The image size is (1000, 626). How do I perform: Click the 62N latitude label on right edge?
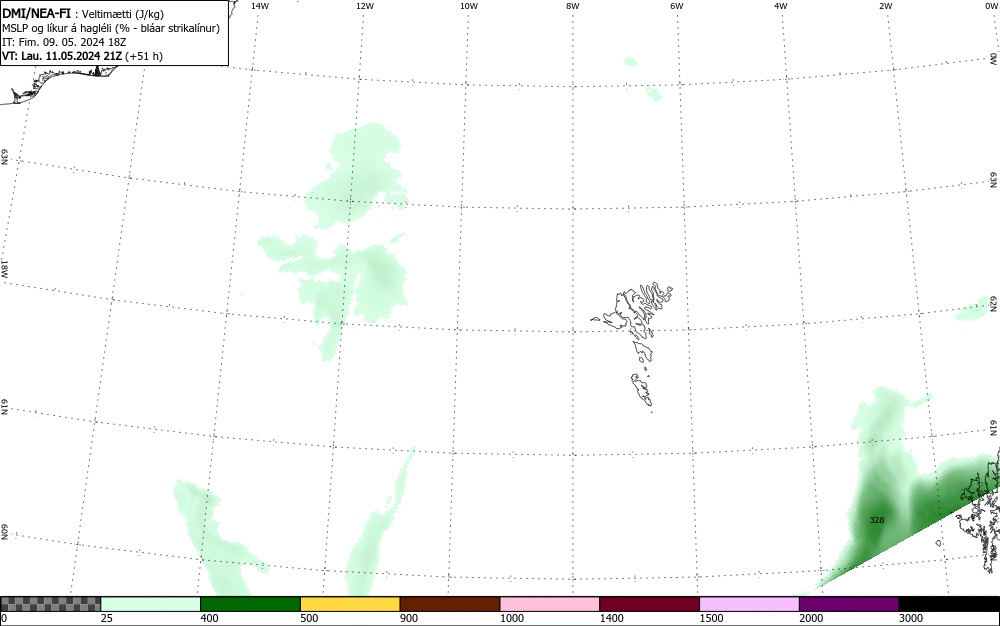(994, 303)
